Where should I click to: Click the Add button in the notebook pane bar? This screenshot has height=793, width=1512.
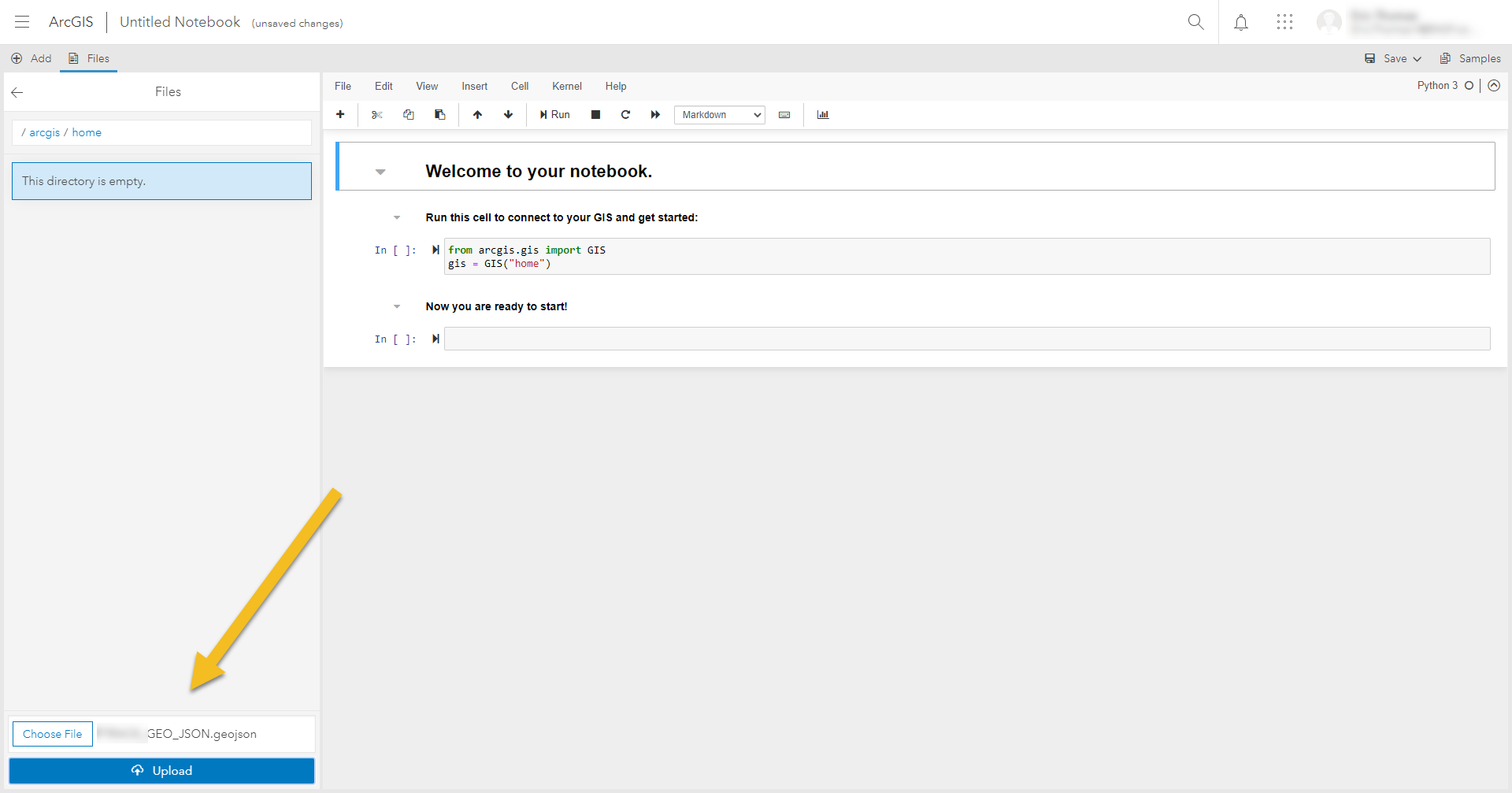point(31,58)
